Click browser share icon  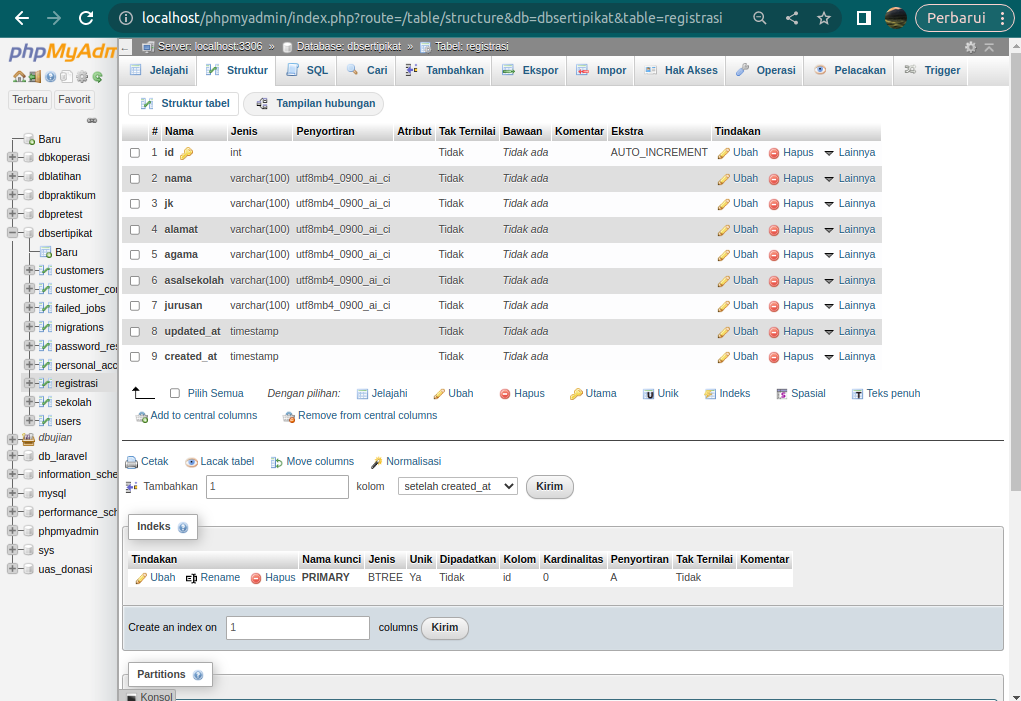[792, 18]
